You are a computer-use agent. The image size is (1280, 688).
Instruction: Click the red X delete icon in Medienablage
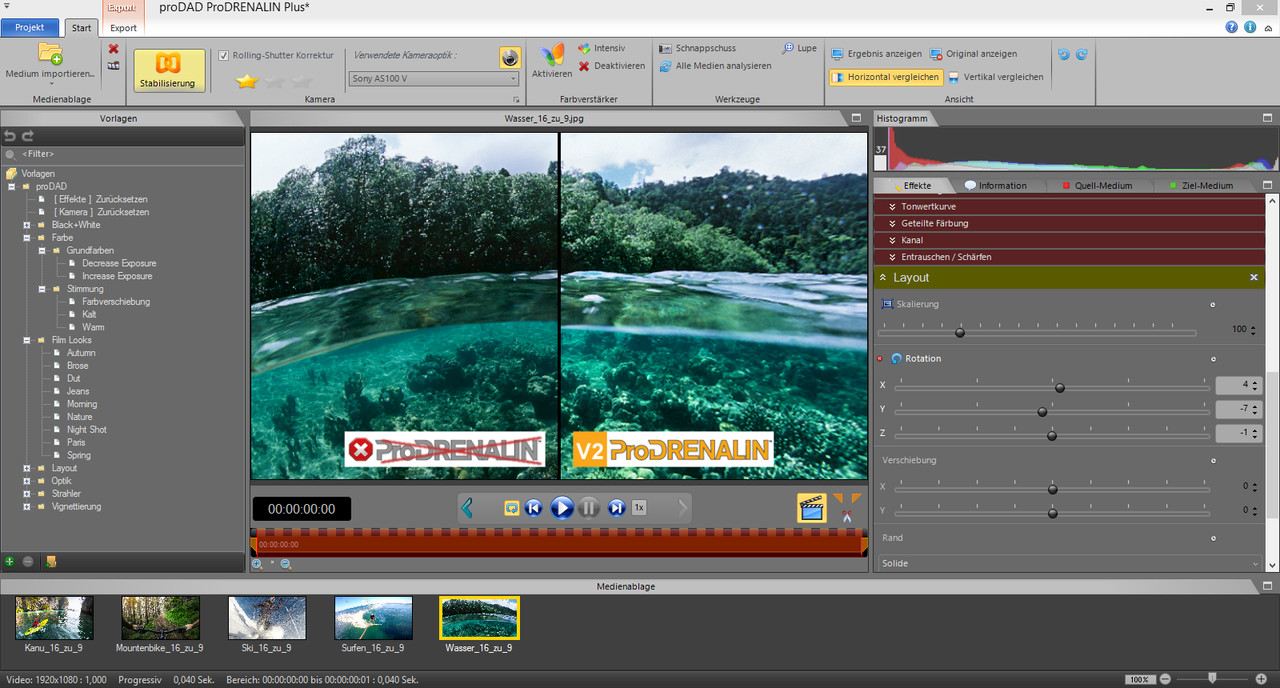pyautogui.click(x=113, y=48)
